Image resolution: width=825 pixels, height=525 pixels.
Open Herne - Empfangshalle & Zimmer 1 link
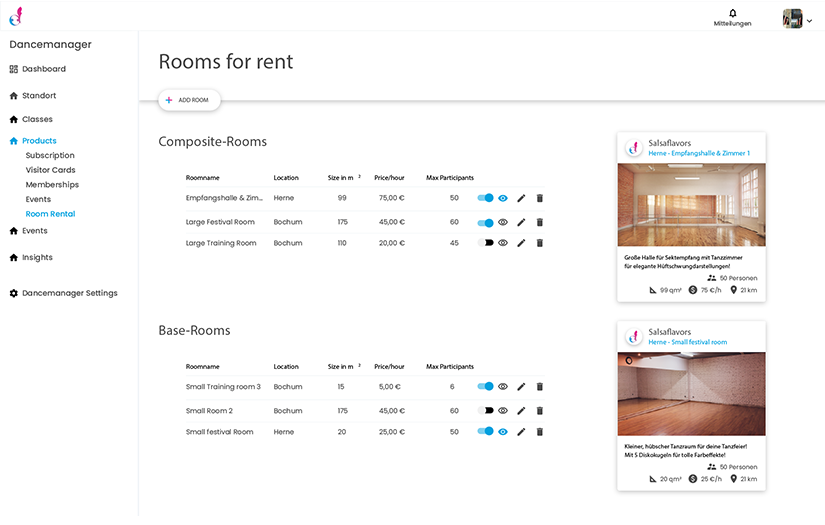(699, 154)
